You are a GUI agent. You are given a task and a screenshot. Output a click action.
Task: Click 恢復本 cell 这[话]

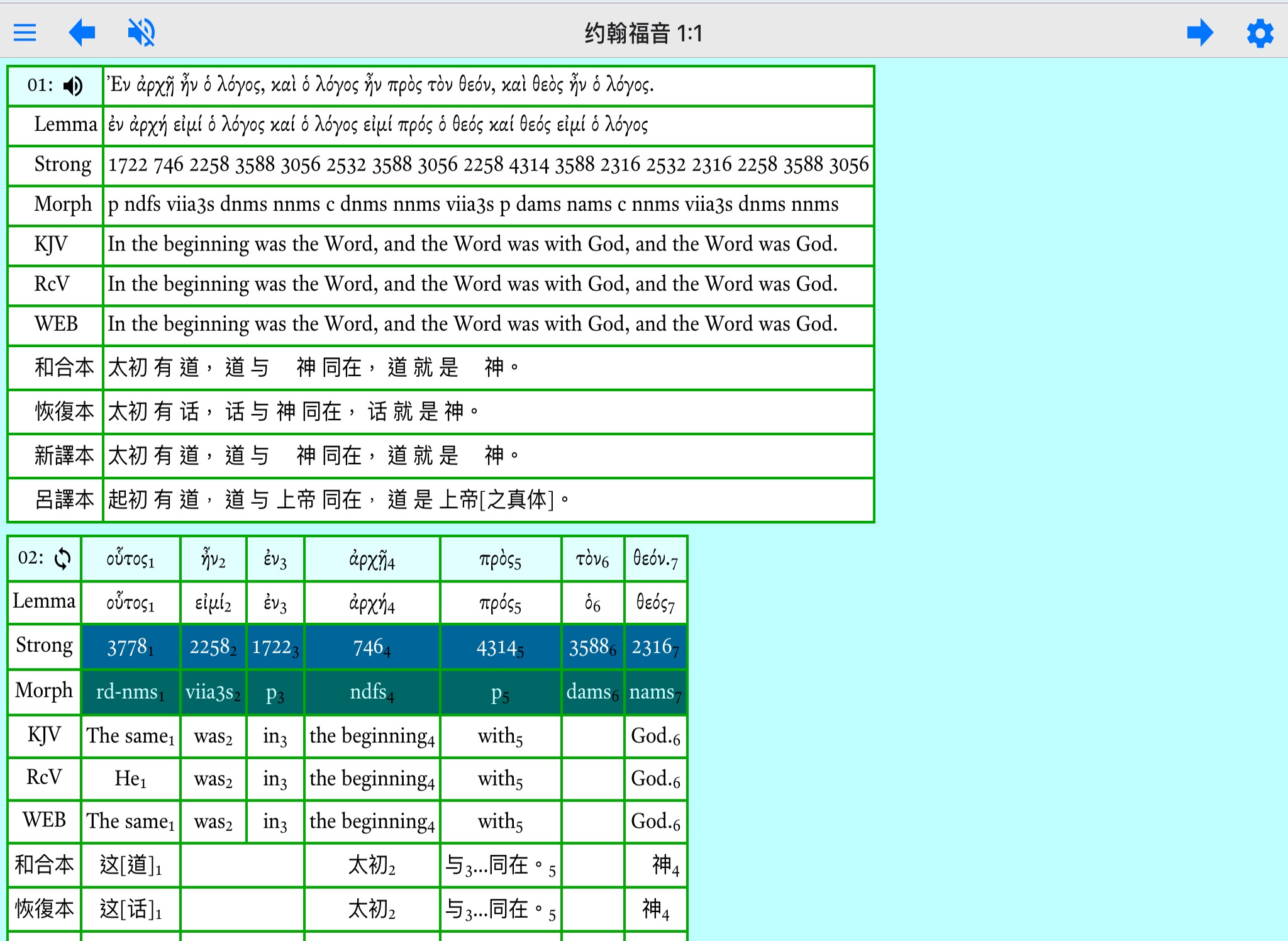(x=131, y=910)
